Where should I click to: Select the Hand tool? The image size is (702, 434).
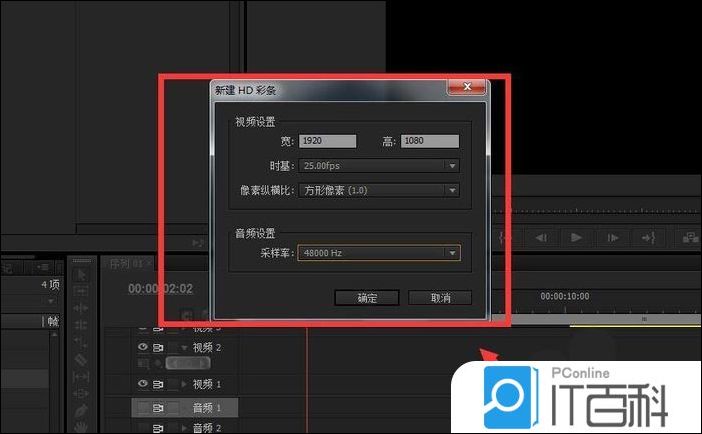point(81,426)
